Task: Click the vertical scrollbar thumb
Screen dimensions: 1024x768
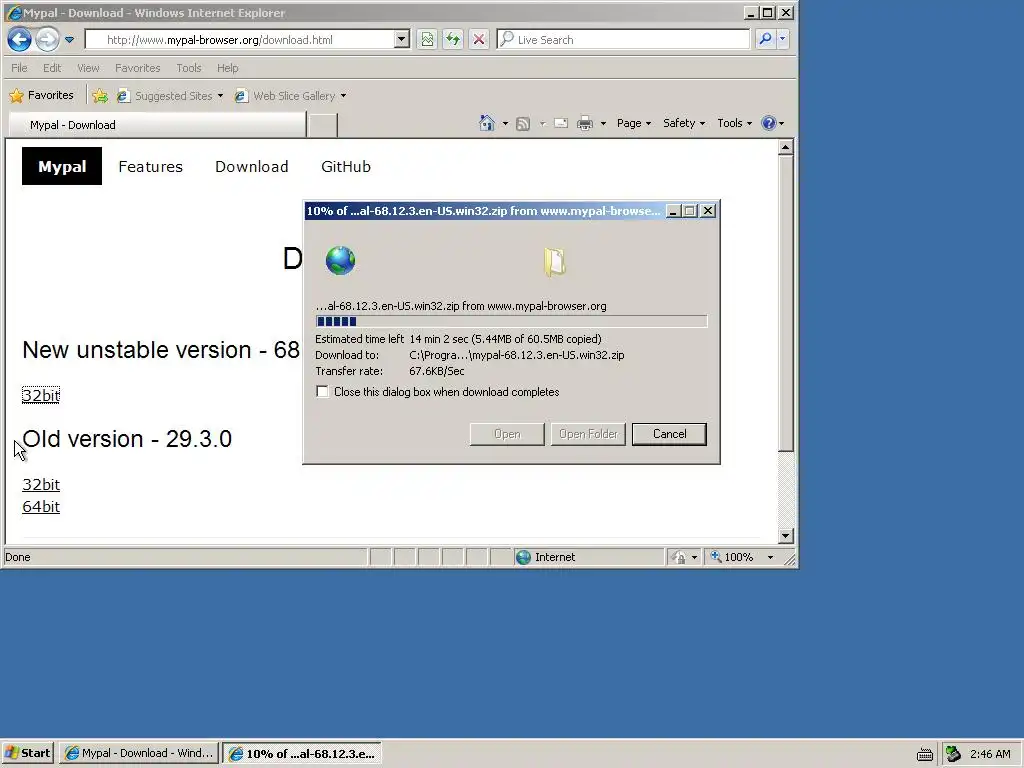Action: pos(786,304)
